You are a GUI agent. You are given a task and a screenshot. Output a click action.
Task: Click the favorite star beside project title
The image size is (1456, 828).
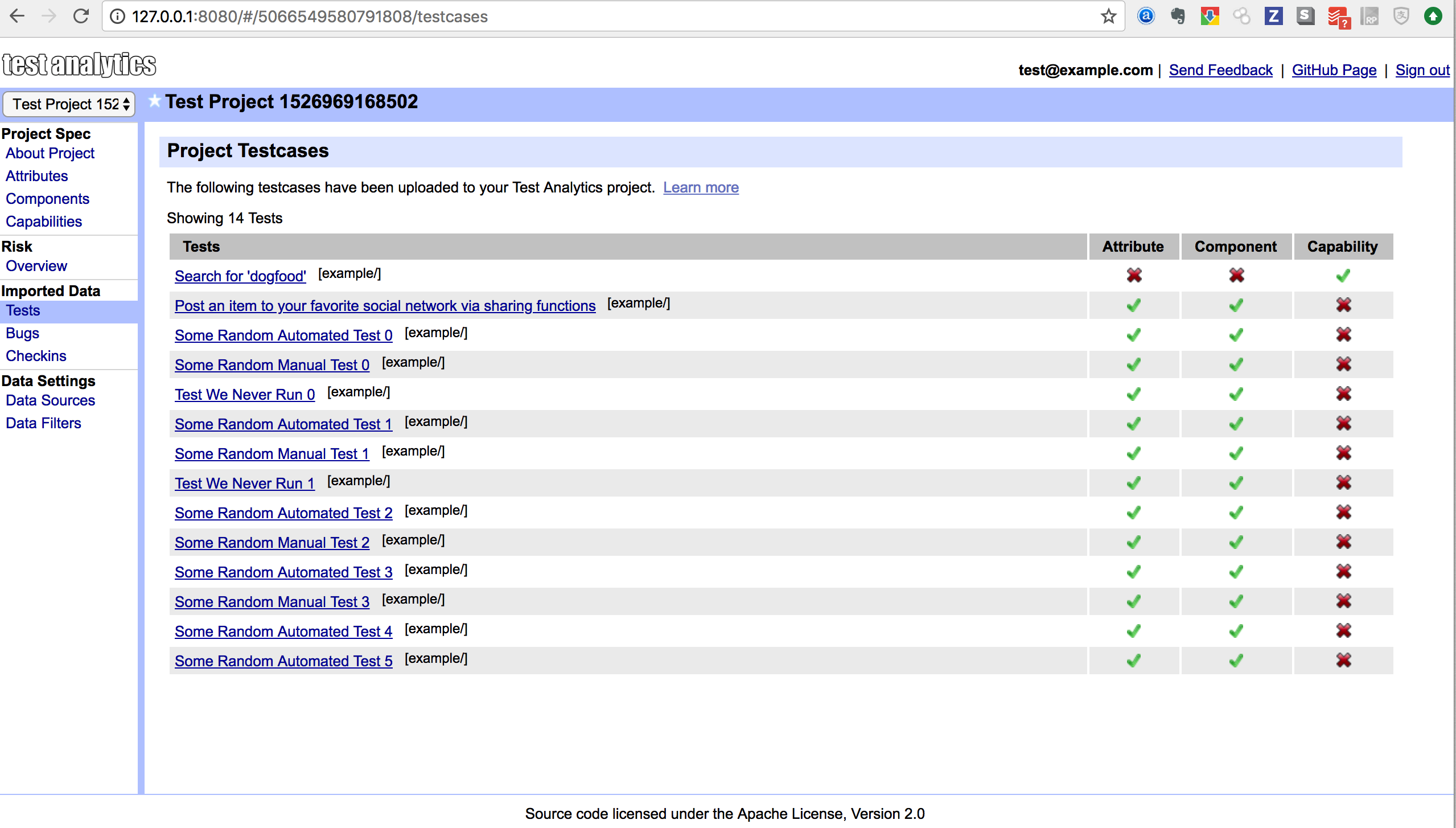point(154,101)
